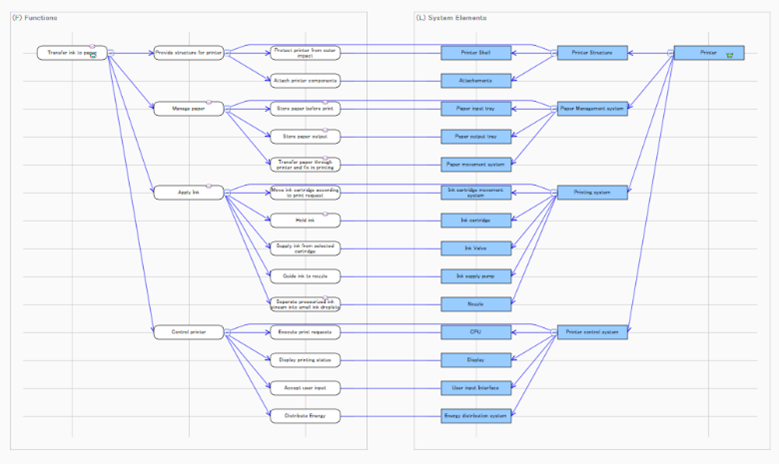Select the 'Ink cartridge movement system' block
Screen dimensions: 779x464
476,192
